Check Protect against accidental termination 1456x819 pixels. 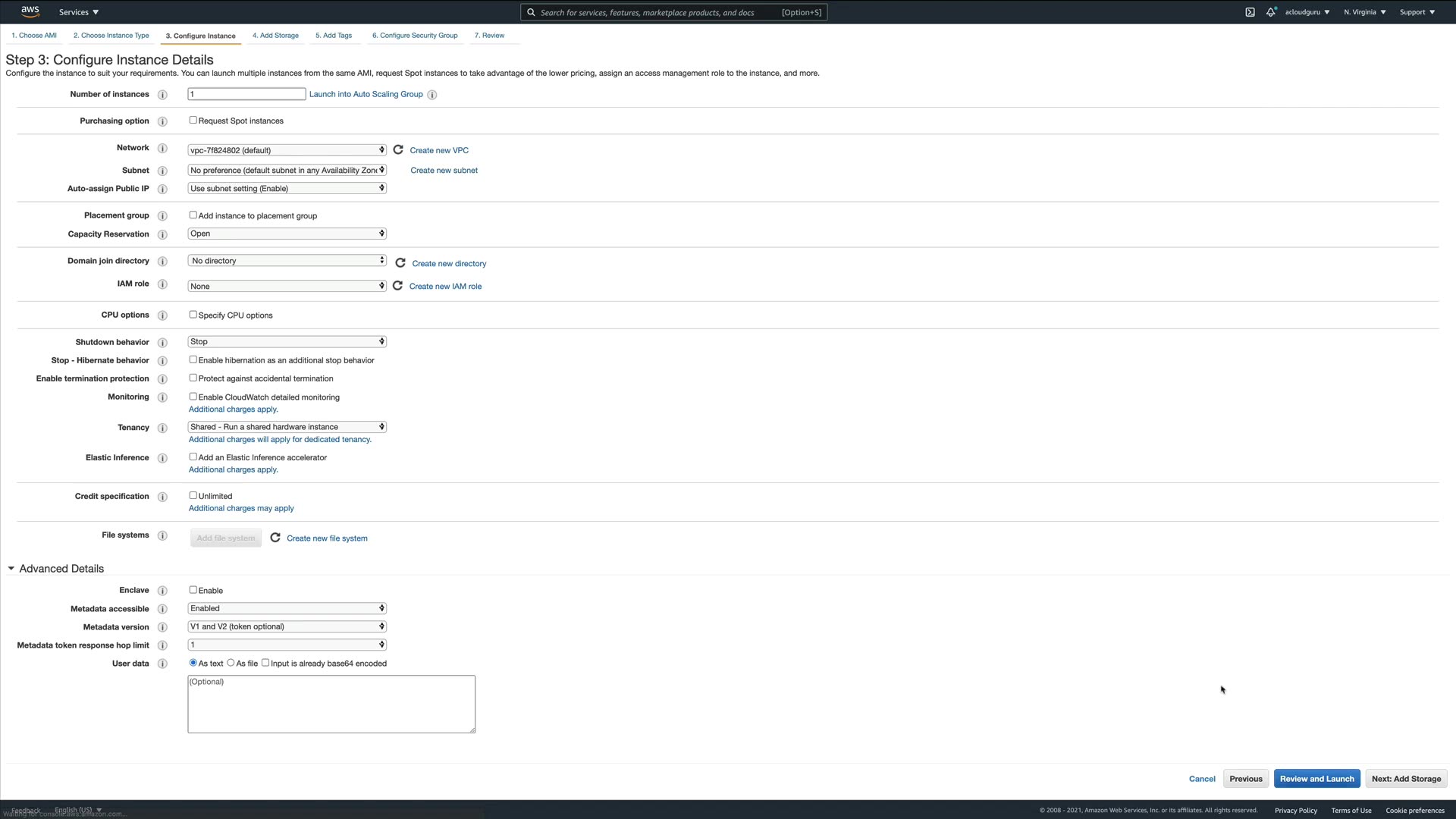tap(193, 378)
